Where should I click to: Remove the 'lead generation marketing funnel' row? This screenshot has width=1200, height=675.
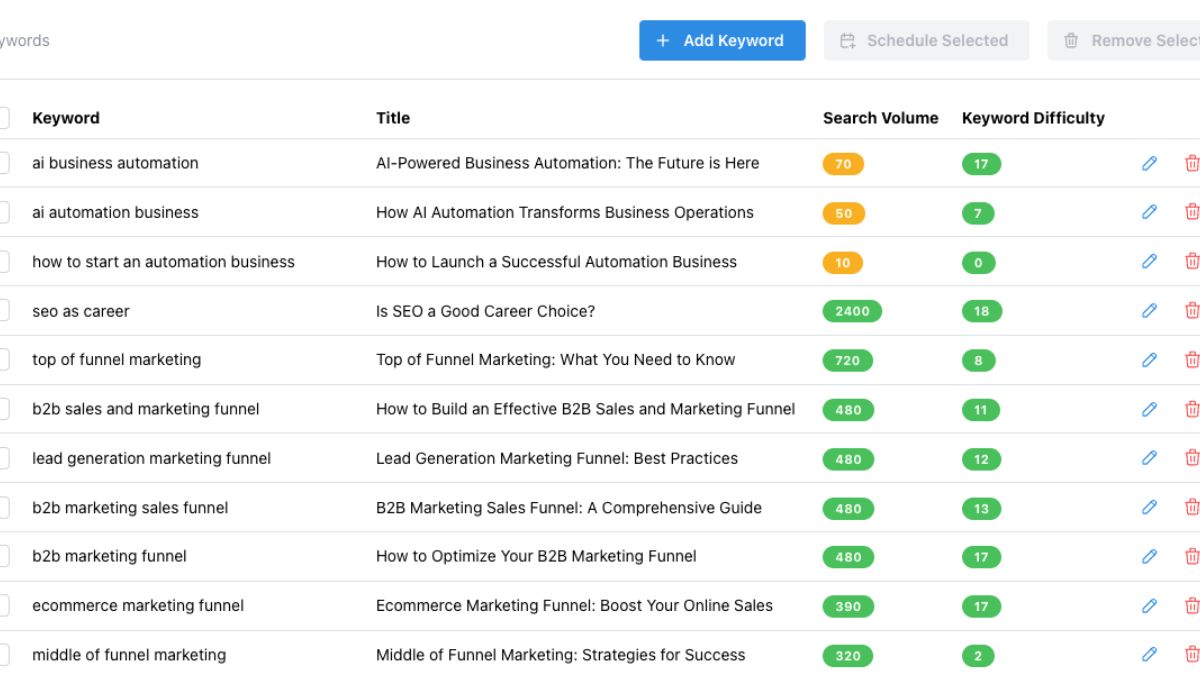[x=1192, y=458]
